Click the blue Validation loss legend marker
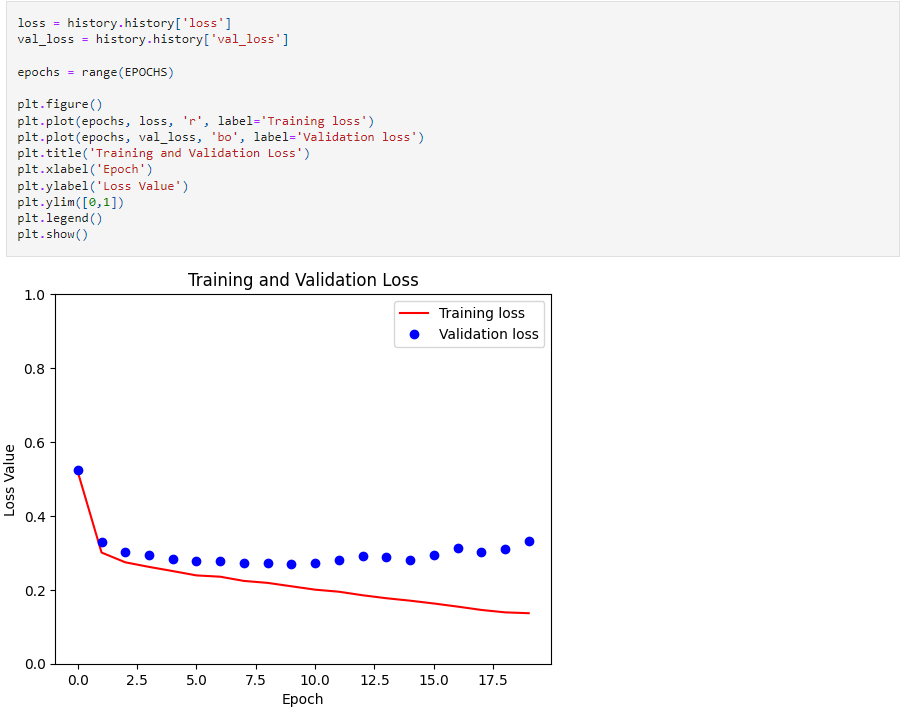The height and width of the screenshot is (710, 900). point(414,335)
